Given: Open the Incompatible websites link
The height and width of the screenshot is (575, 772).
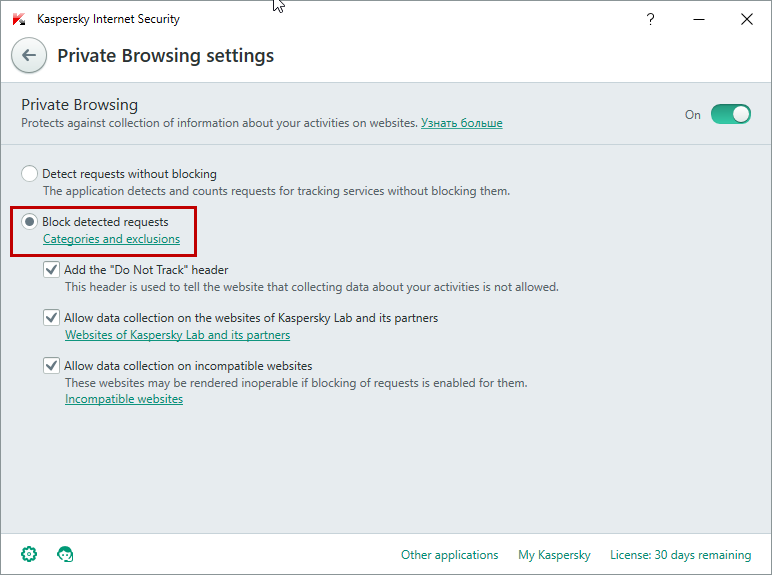Looking at the screenshot, I should [124, 399].
